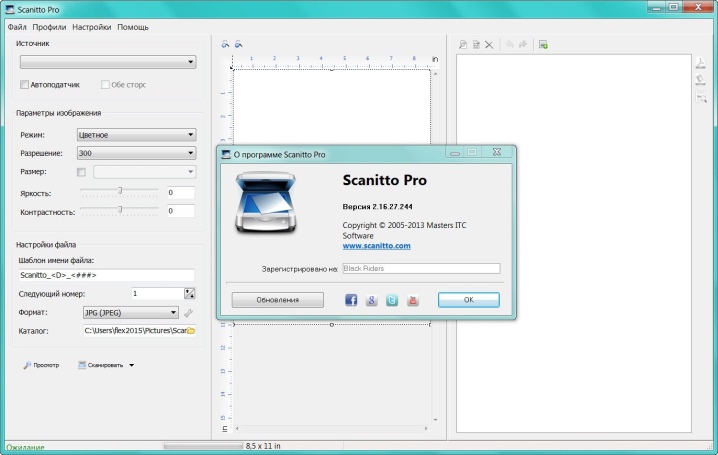The height and width of the screenshot is (455, 718).
Task: Click the Сканировать button
Action: 101,365
